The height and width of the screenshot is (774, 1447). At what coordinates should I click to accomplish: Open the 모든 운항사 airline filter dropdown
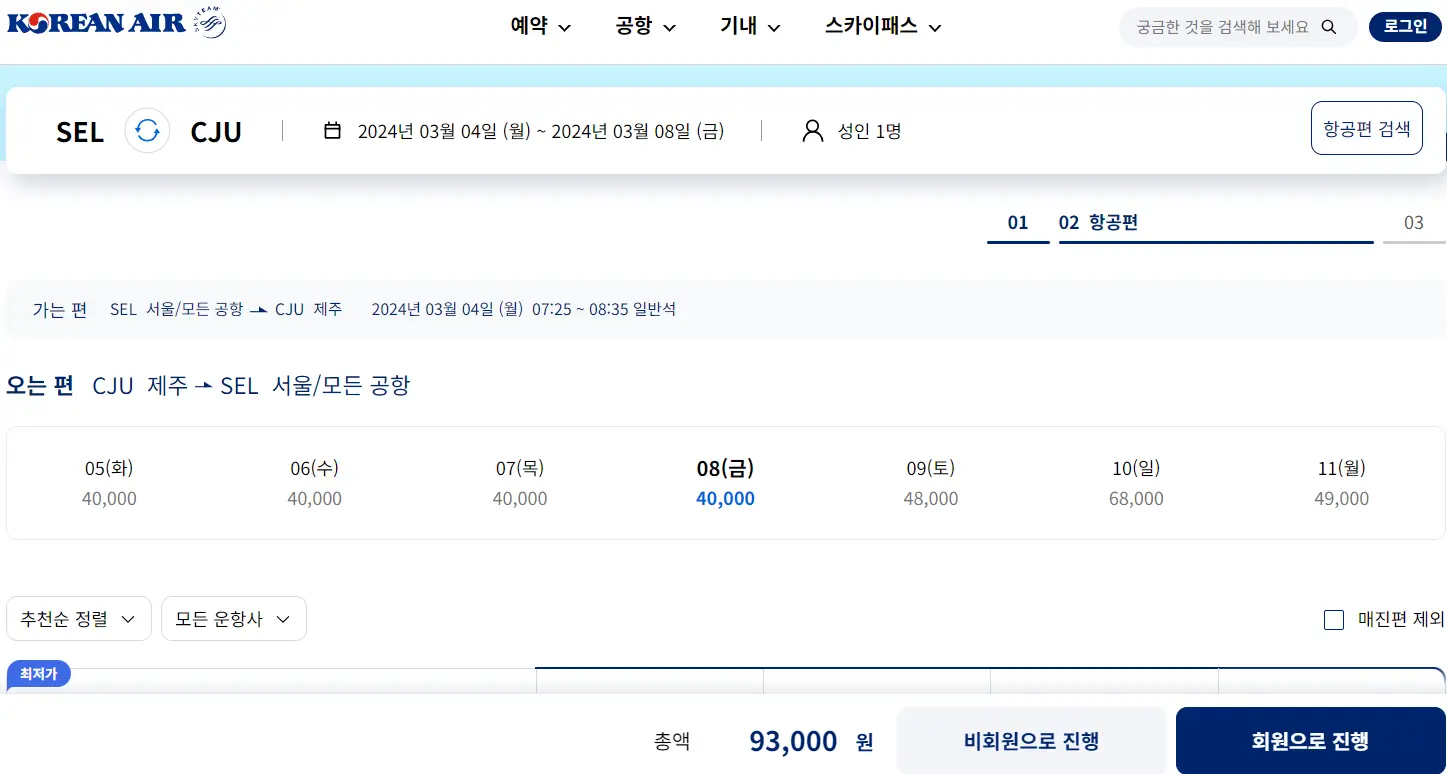(233, 618)
